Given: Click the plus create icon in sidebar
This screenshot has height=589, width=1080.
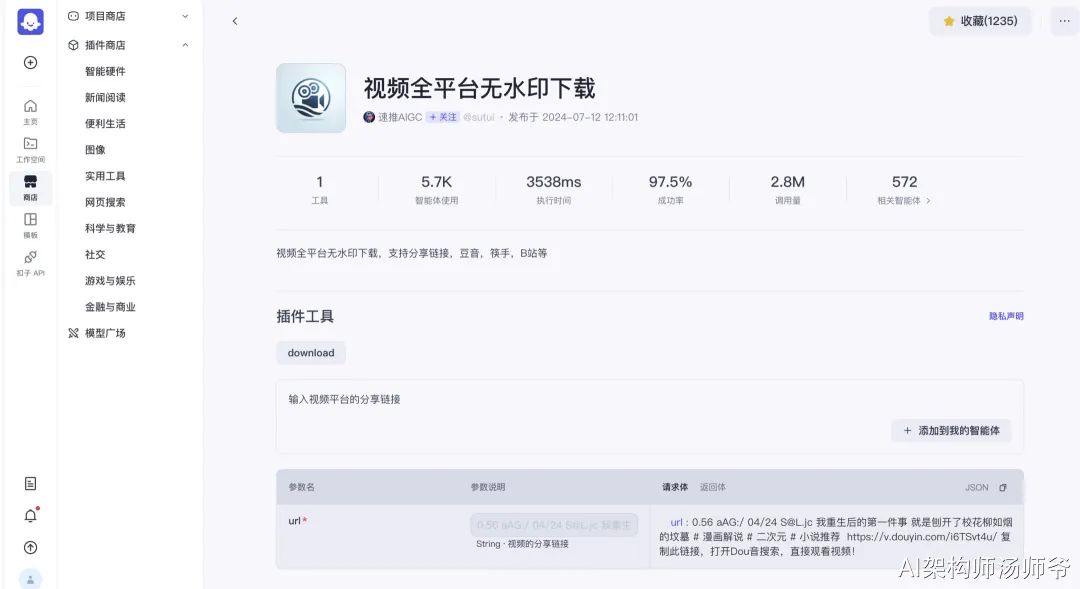Looking at the screenshot, I should (x=30, y=63).
